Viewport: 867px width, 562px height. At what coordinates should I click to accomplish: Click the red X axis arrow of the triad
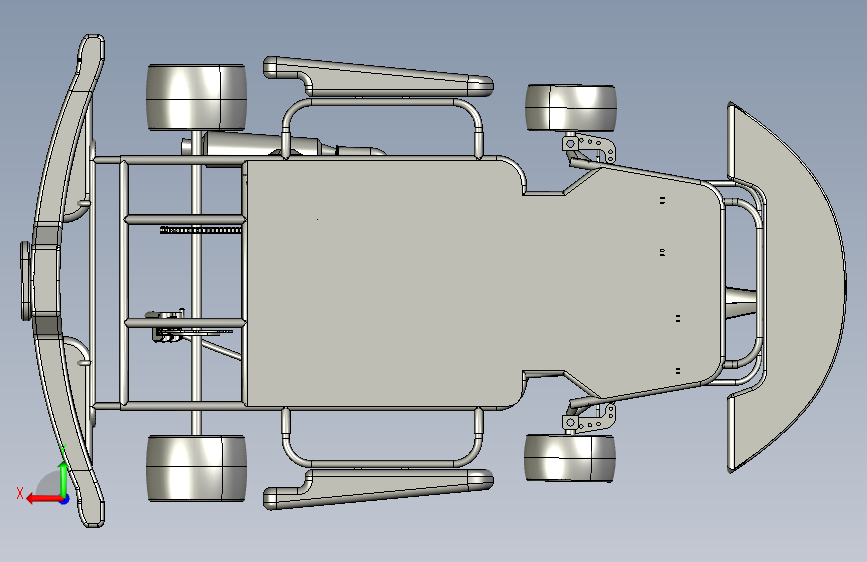tap(43, 499)
